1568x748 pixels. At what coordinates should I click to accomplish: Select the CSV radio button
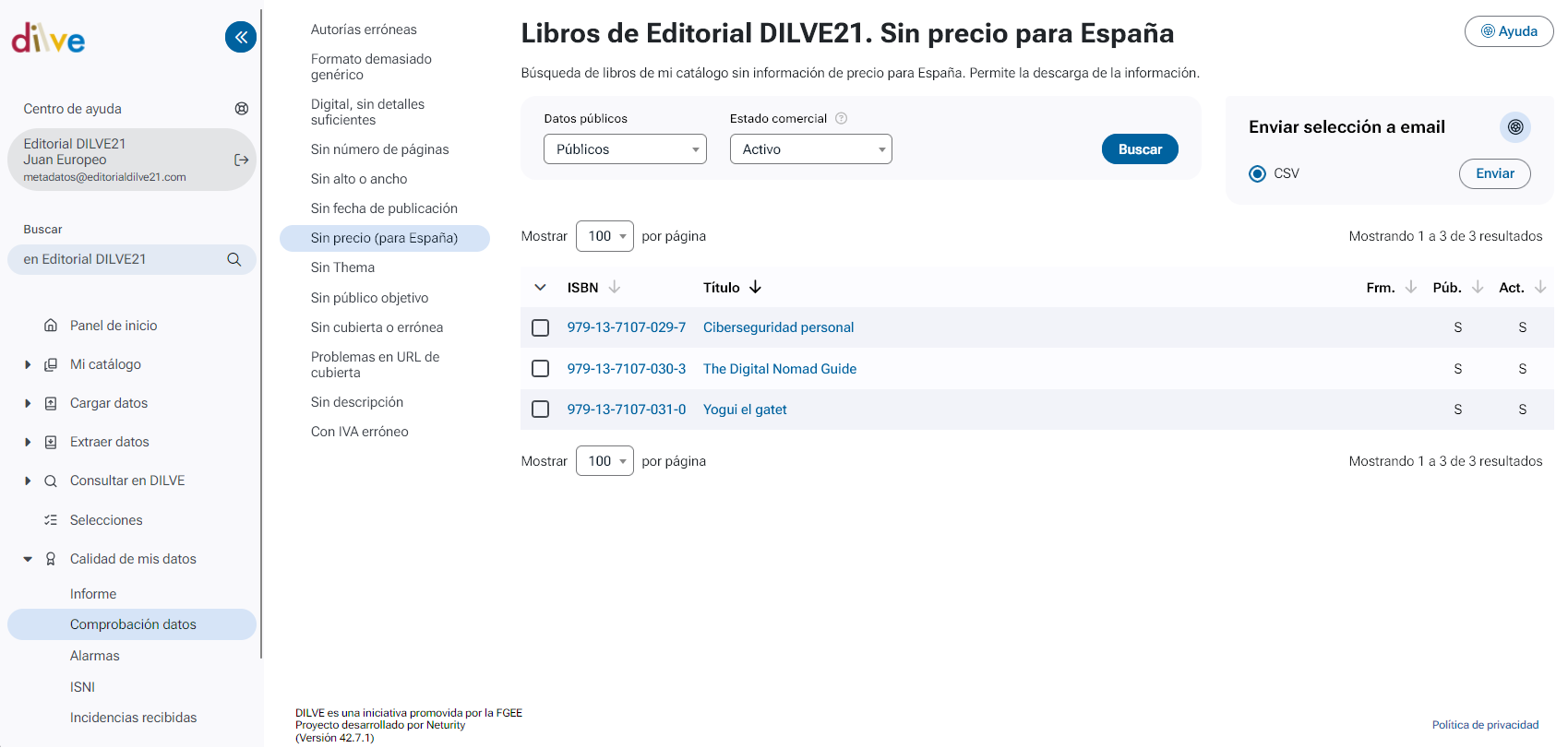click(x=1257, y=173)
